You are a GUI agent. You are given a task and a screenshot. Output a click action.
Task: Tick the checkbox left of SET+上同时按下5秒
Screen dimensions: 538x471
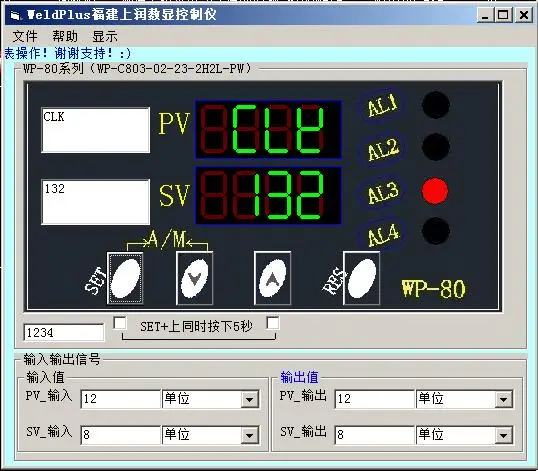(x=120, y=323)
